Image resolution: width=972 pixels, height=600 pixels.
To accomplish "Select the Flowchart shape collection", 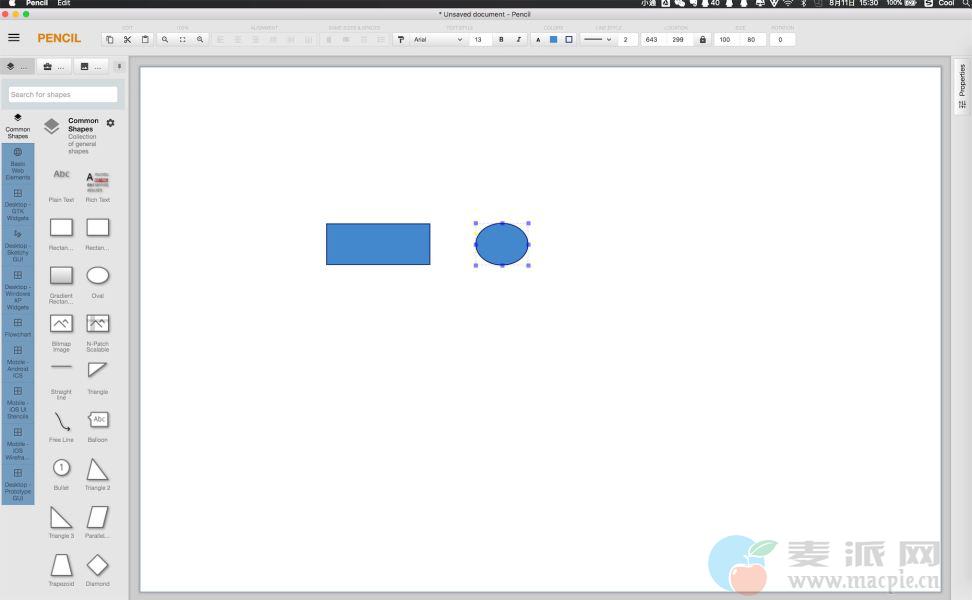I will (18, 327).
